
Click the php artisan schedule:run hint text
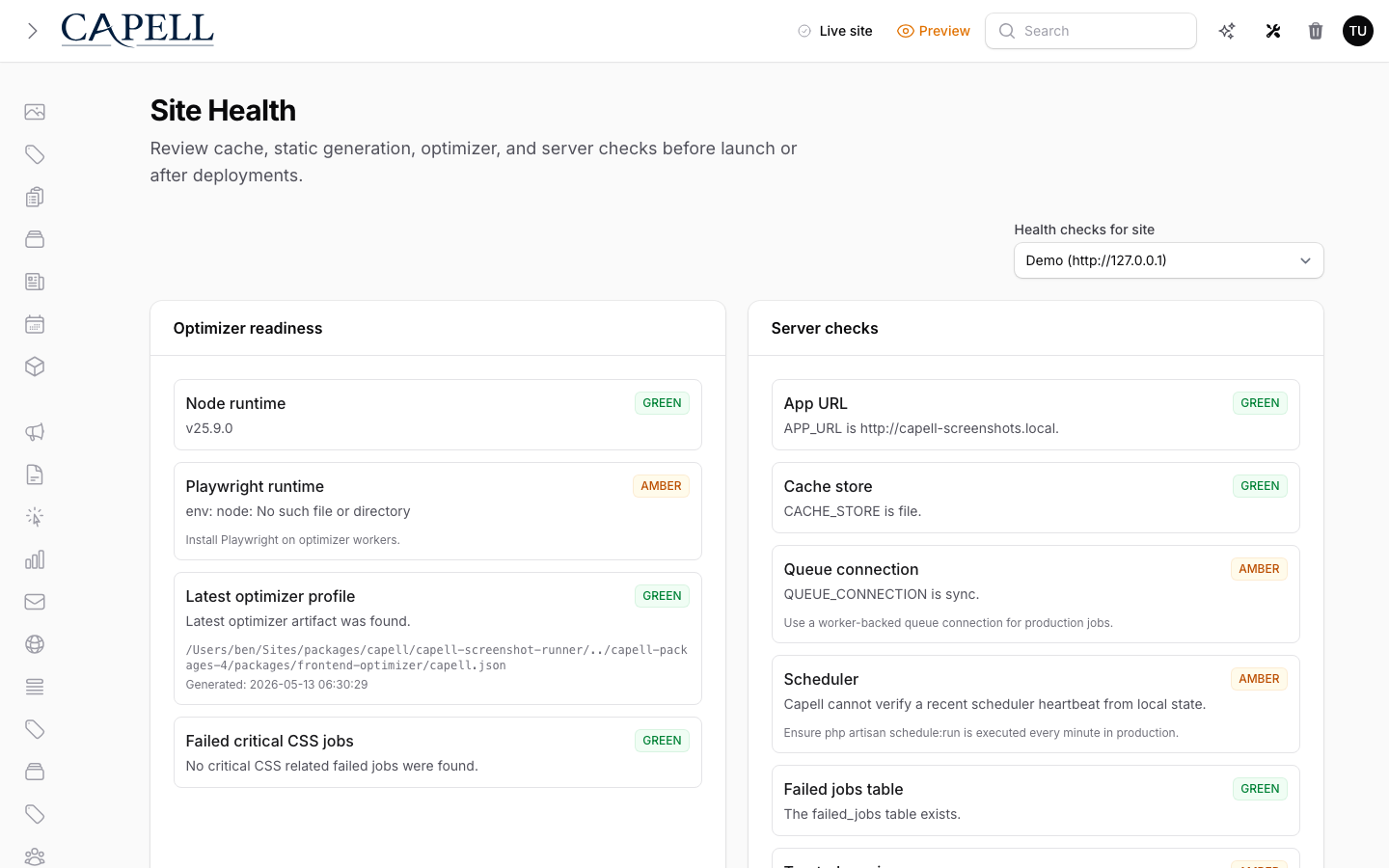pyautogui.click(x=981, y=733)
